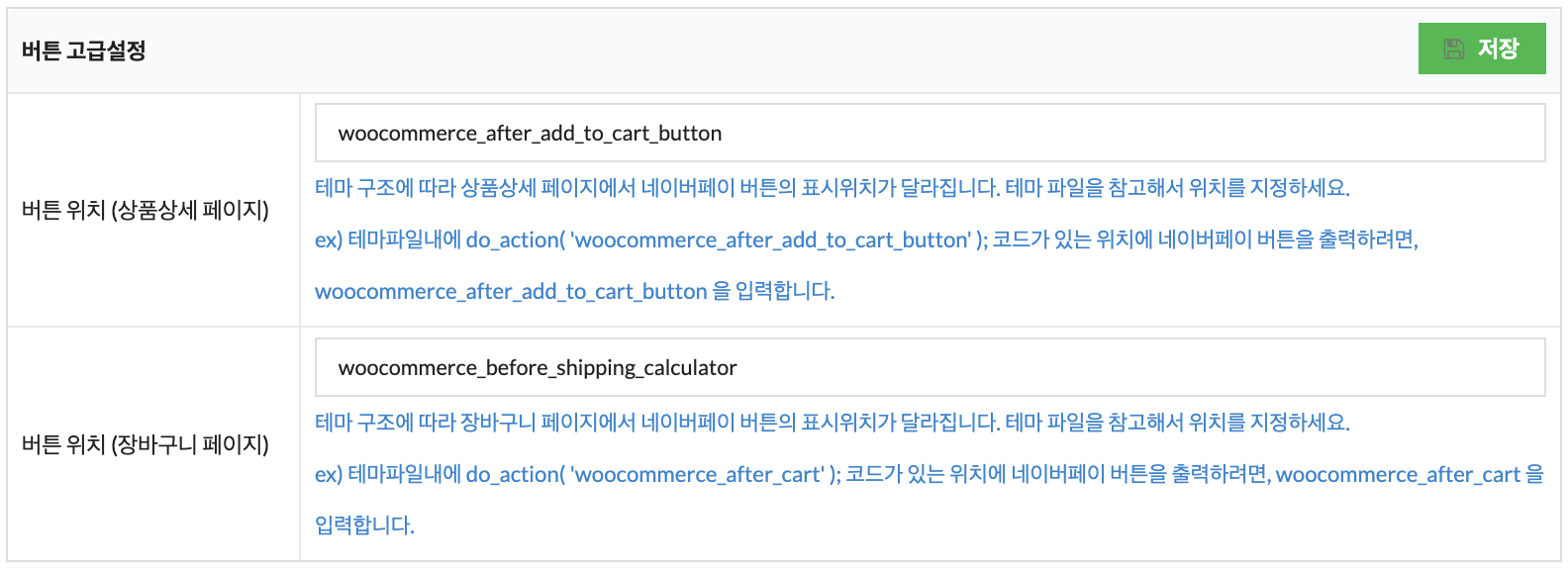Click the floppy disk save icon
1568x574 pixels.
tap(1454, 48)
